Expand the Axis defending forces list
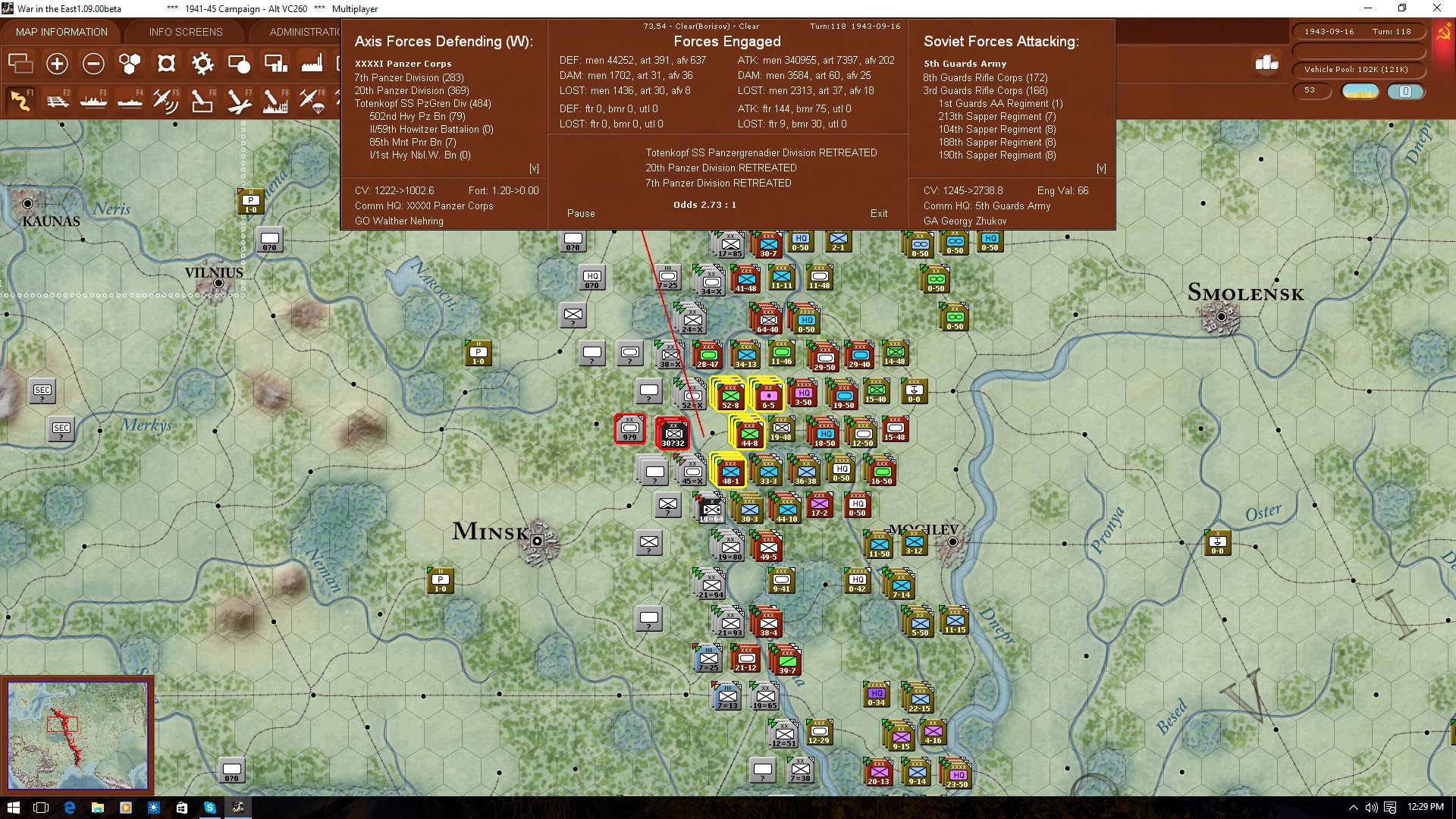The height and width of the screenshot is (819, 1456). pos(534,168)
